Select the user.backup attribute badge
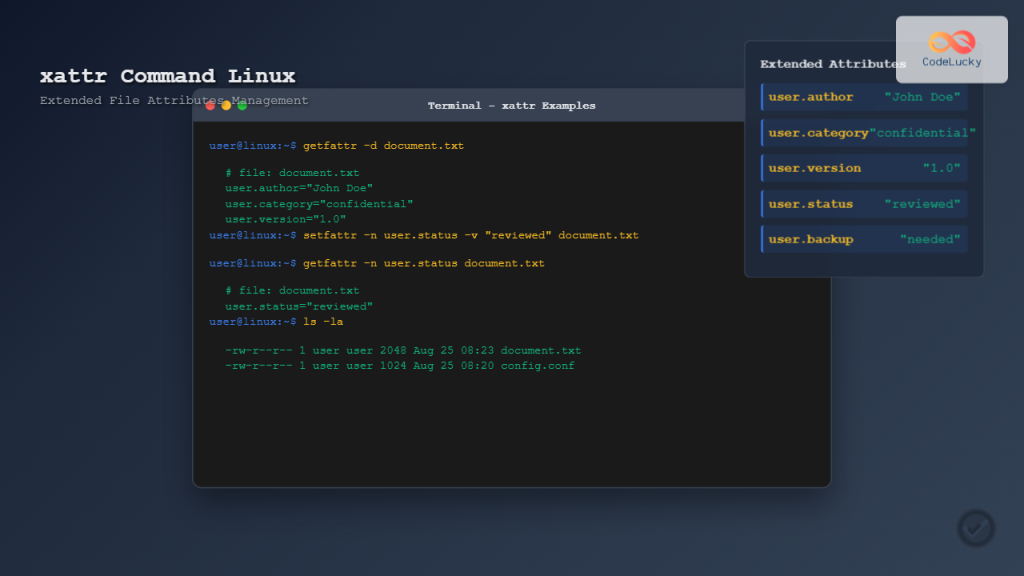This screenshot has width=1024, height=576. [863, 239]
